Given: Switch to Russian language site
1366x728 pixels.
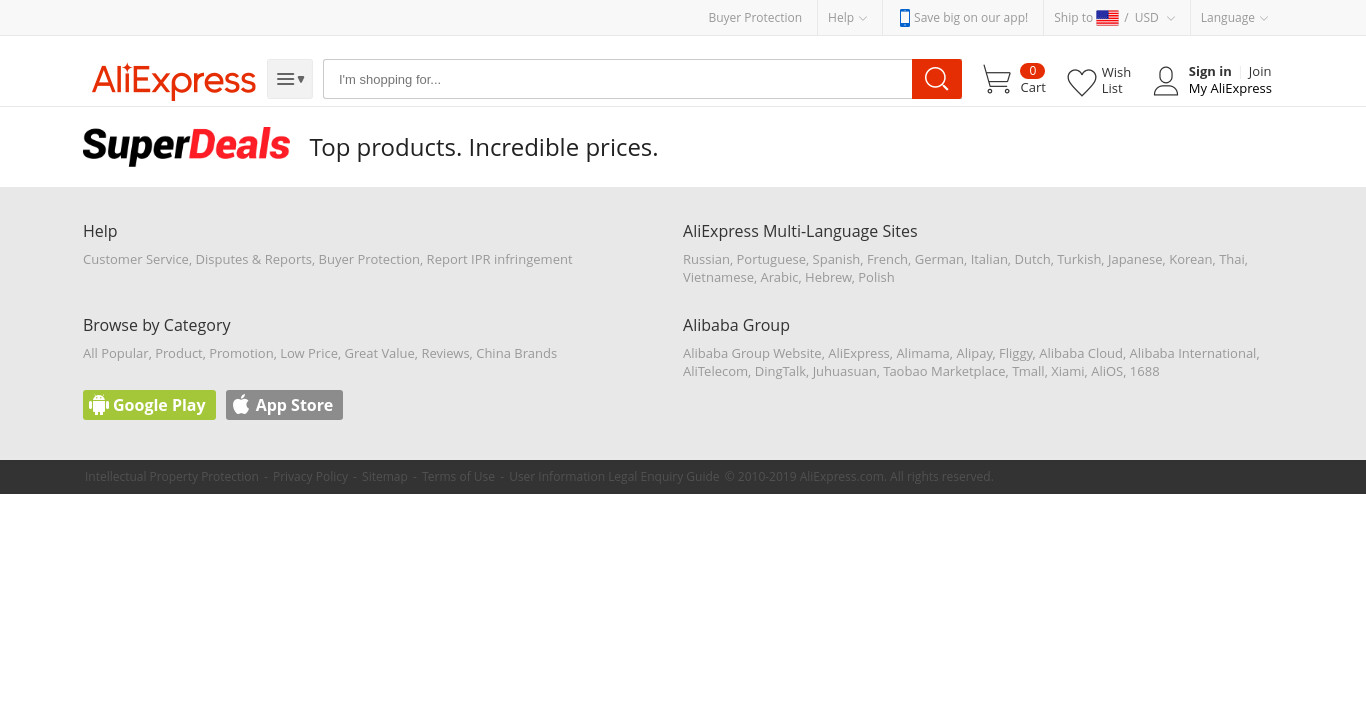Looking at the screenshot, I should point(706,259).
